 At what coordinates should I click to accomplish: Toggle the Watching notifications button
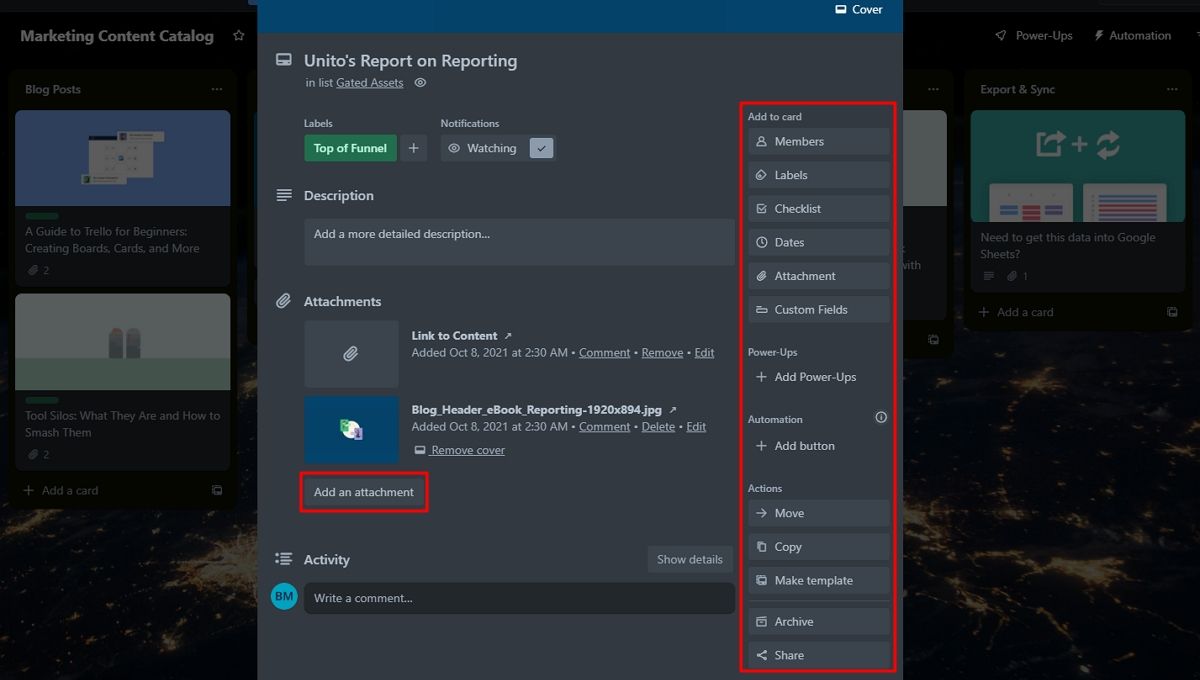(482, 148)
